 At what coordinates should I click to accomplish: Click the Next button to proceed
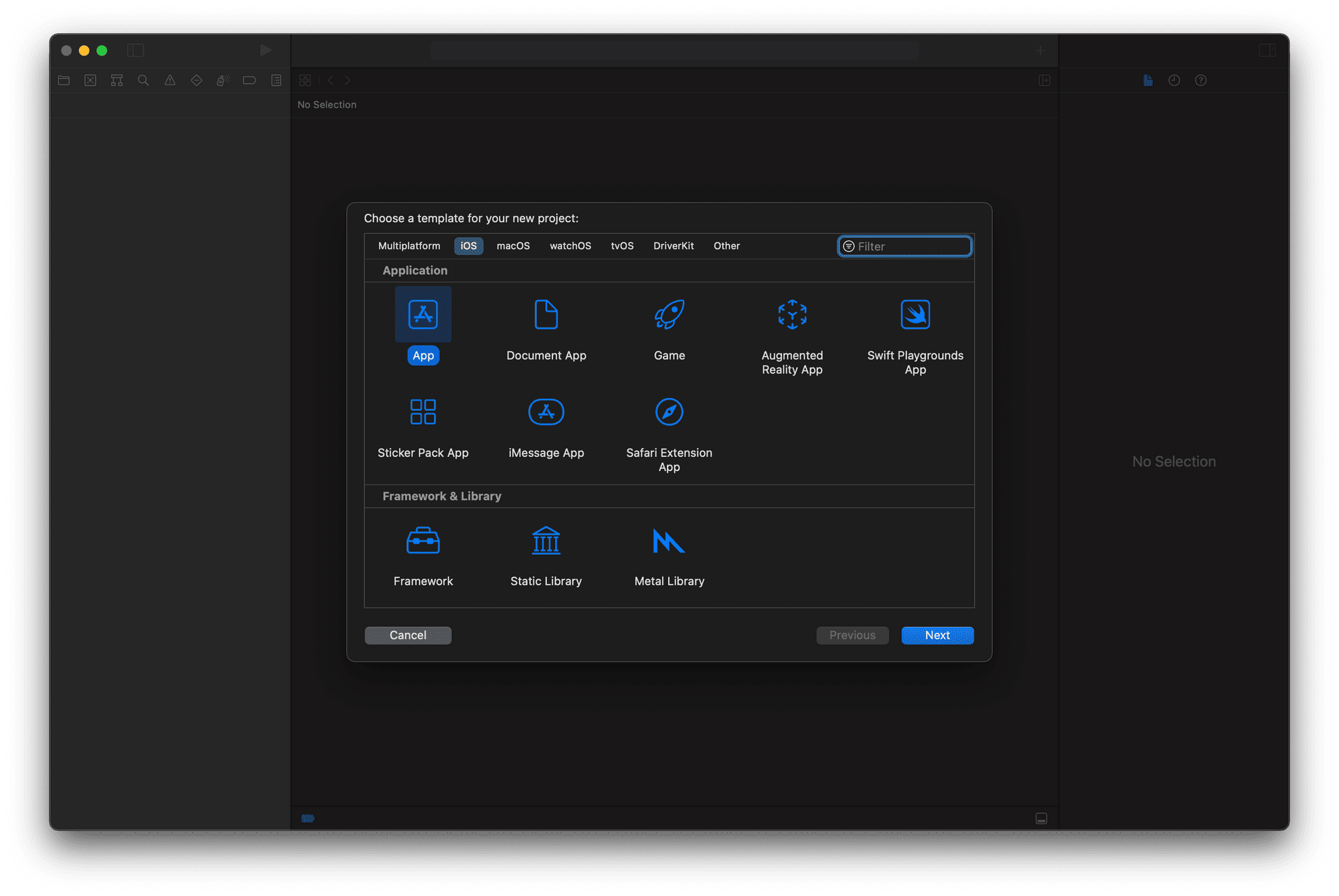[x=936, y=634]
